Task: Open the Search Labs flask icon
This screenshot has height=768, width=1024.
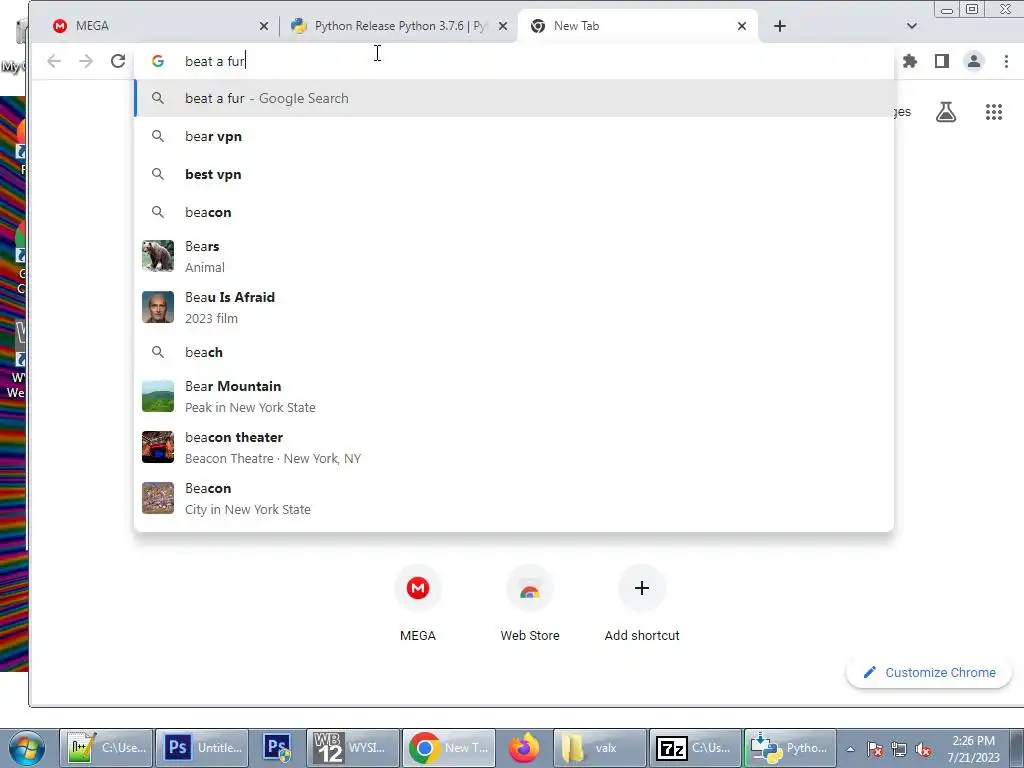Action: click(946, 112)
